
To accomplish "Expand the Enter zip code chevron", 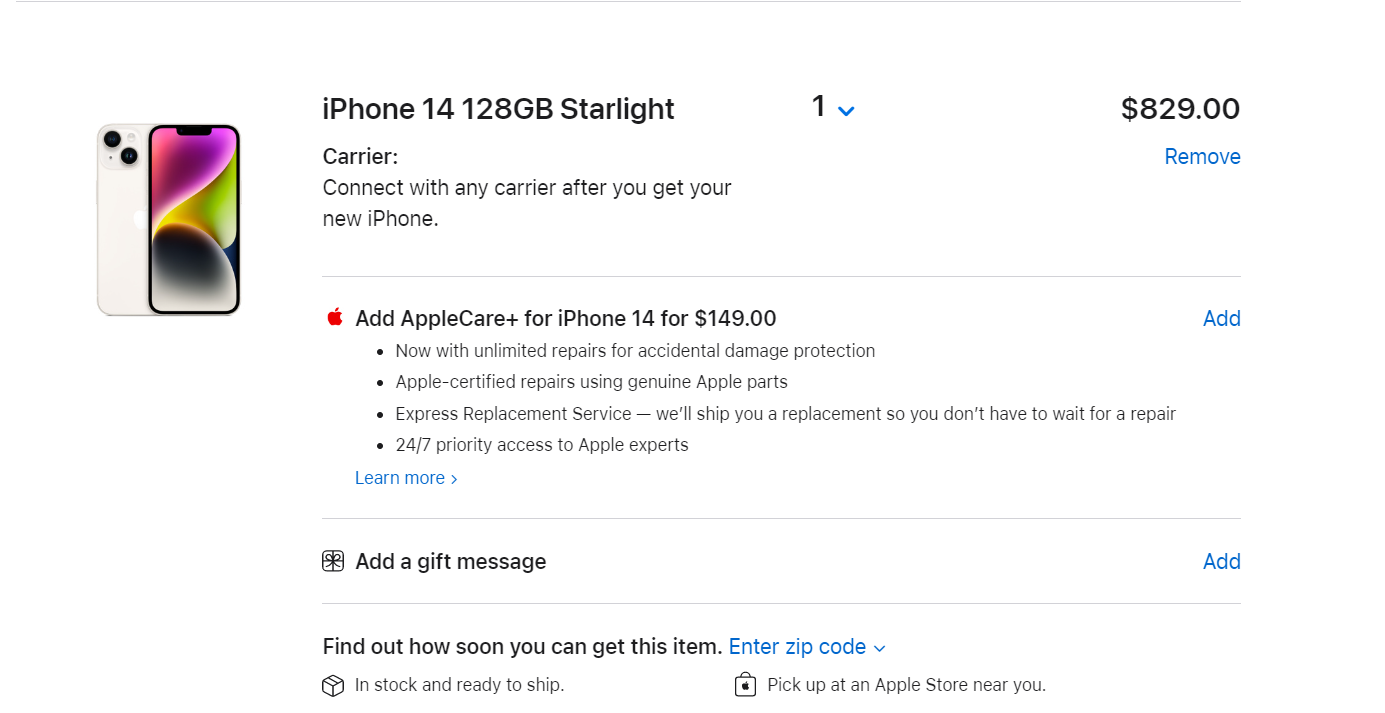I will (x=879, y=649).
